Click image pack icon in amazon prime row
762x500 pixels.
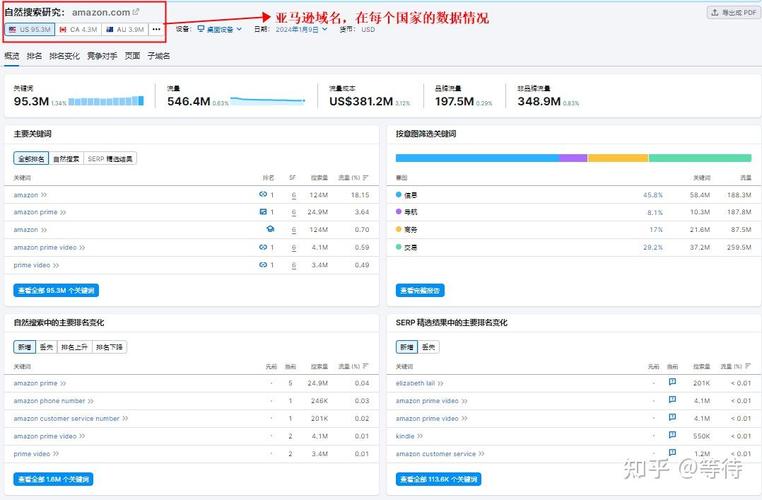coord(263,212)
